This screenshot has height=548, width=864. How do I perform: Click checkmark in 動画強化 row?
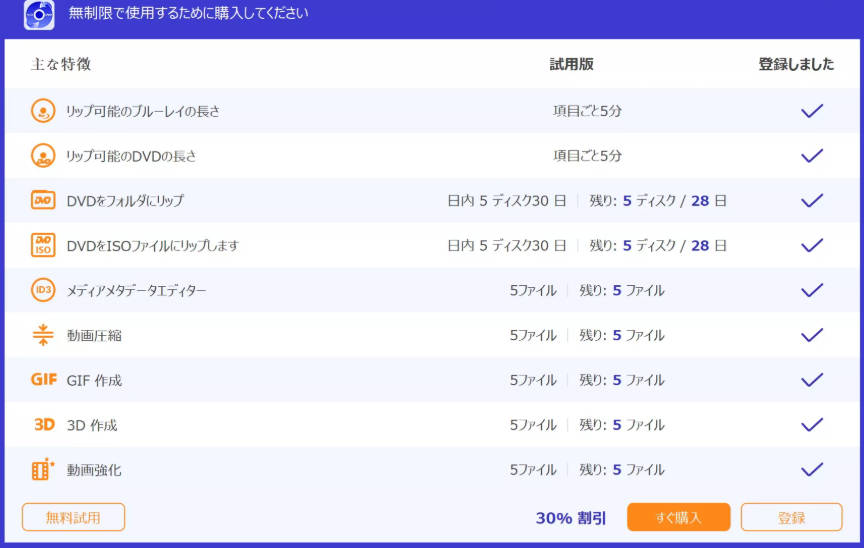pos(812,469)
